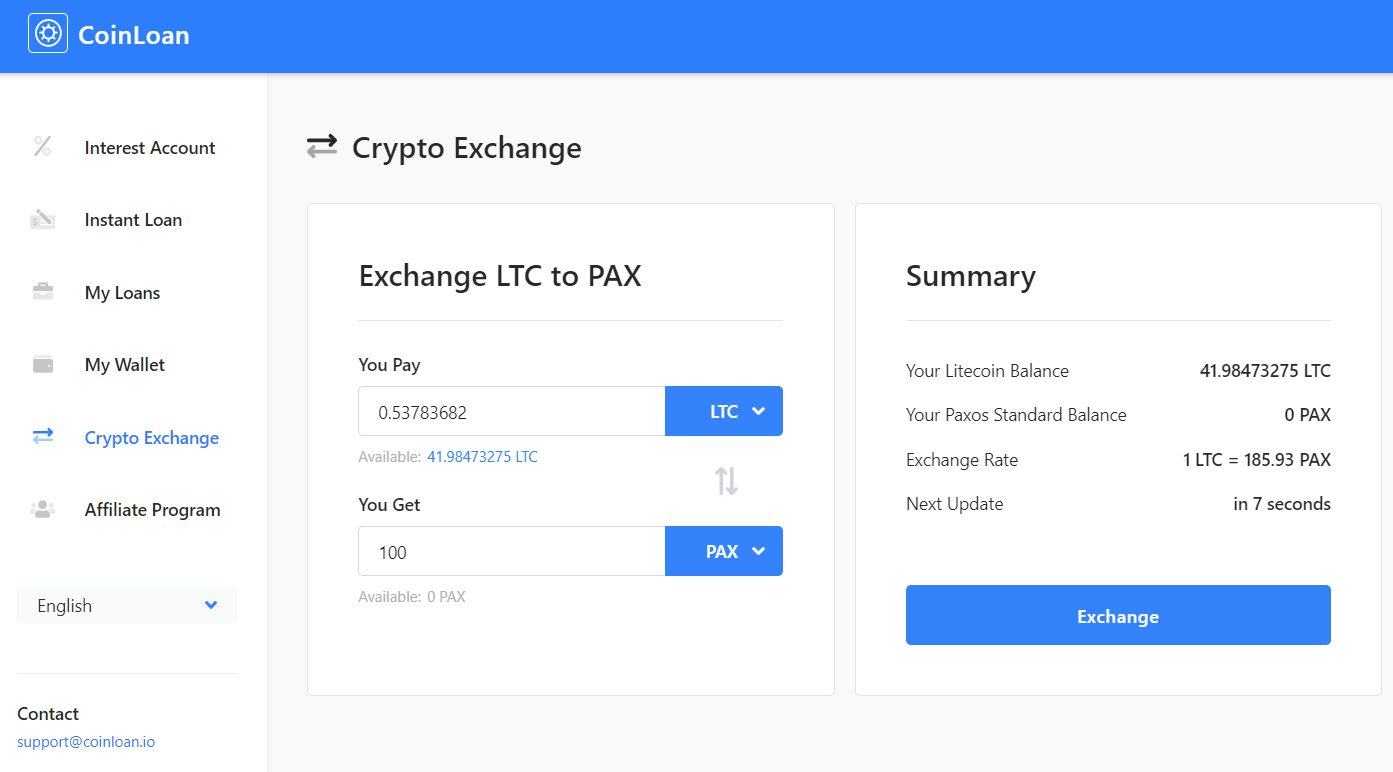
Task: Select Crypto Exchange in sidebar
Action: 152,438
